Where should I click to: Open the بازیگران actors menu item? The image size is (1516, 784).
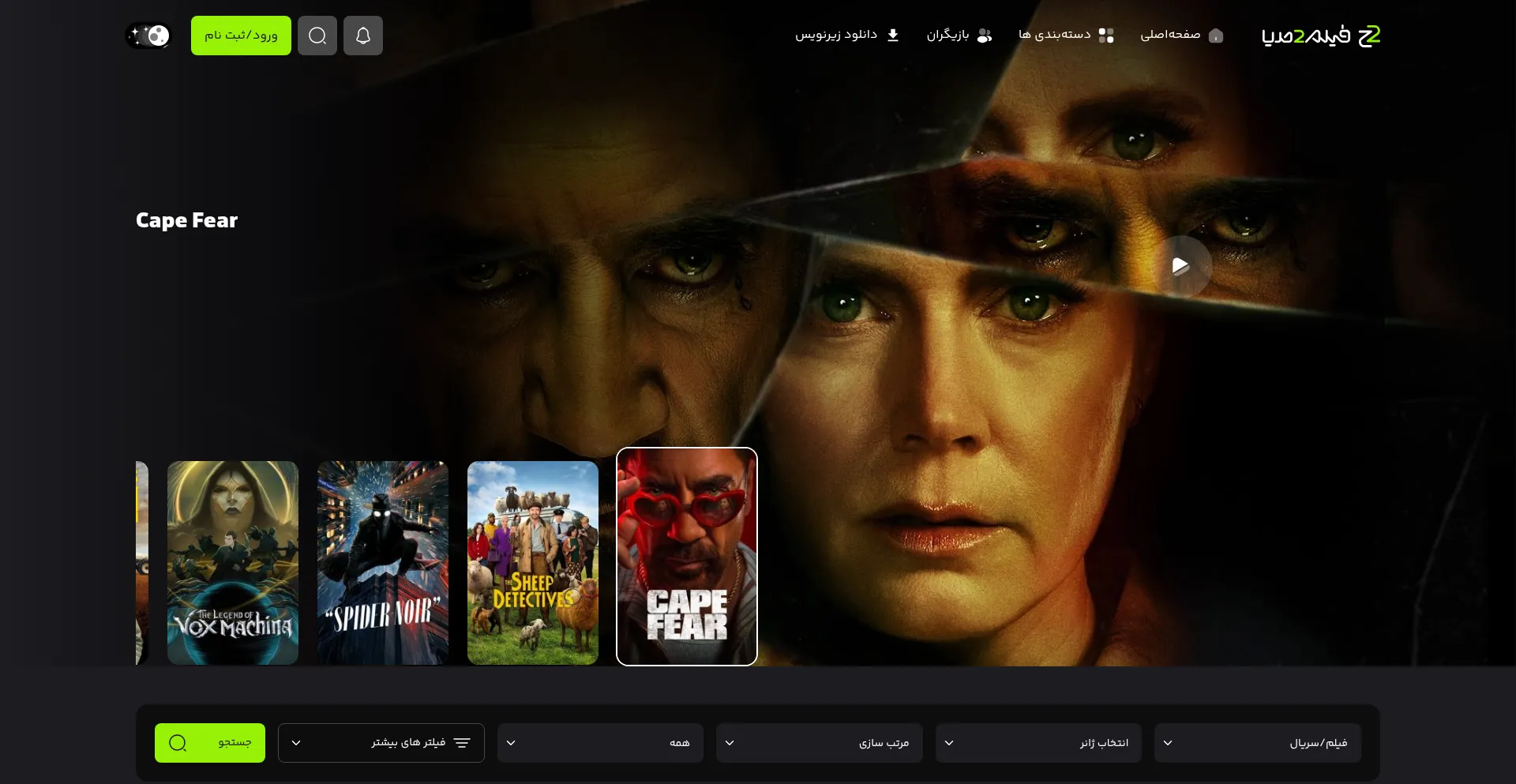pos(959,35)
